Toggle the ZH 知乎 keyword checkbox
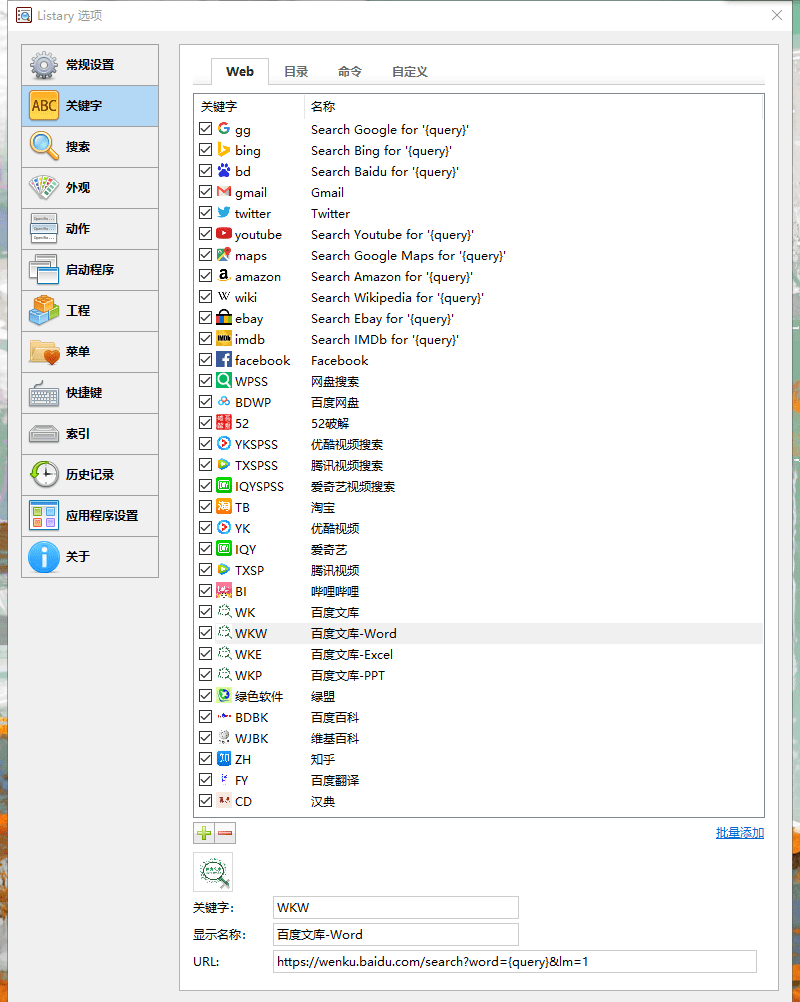800x1002 pixels. (x=206, y=760)
